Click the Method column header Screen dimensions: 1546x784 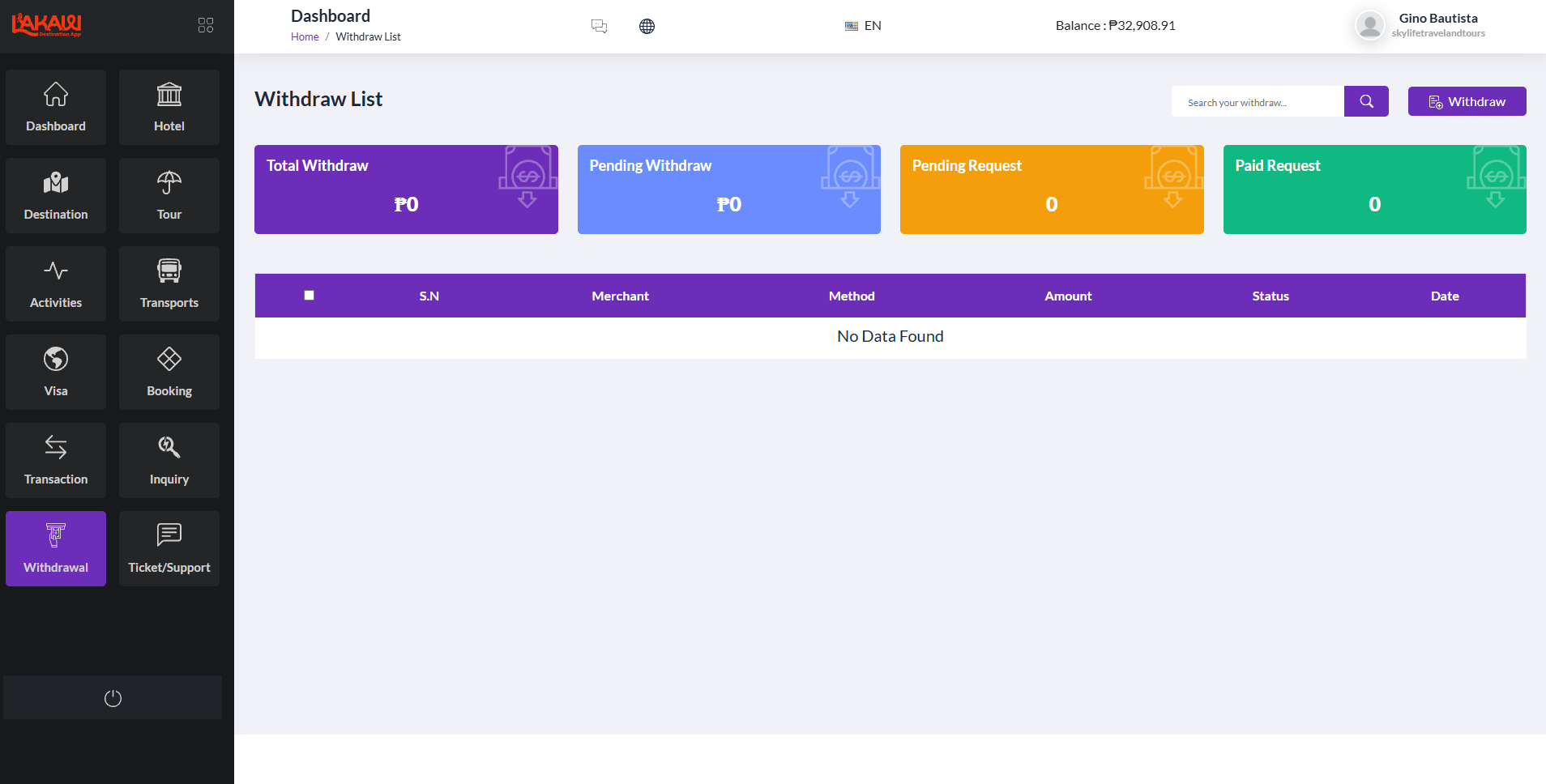tap(852, 296)
